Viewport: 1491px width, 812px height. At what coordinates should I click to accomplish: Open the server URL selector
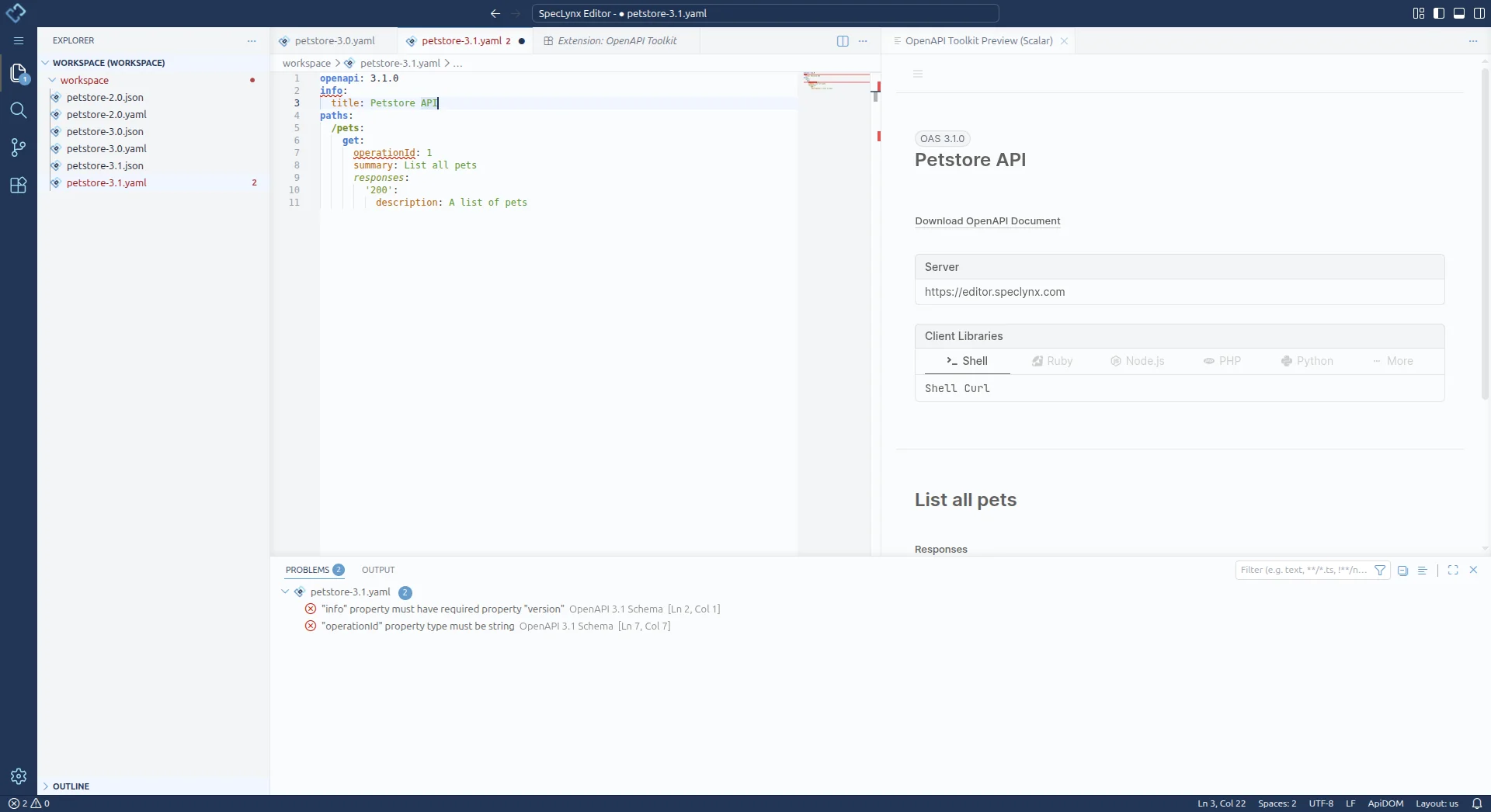(1180, 292)
